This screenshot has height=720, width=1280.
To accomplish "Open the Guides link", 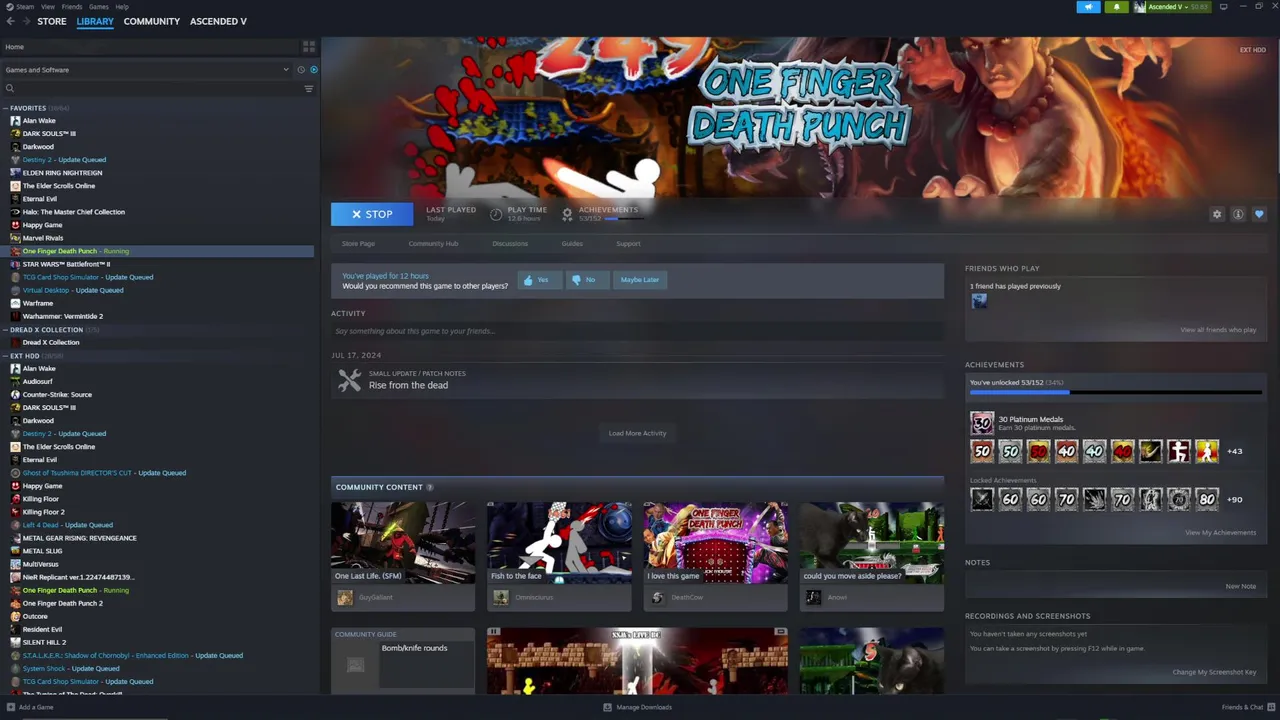I will point(572,244).
